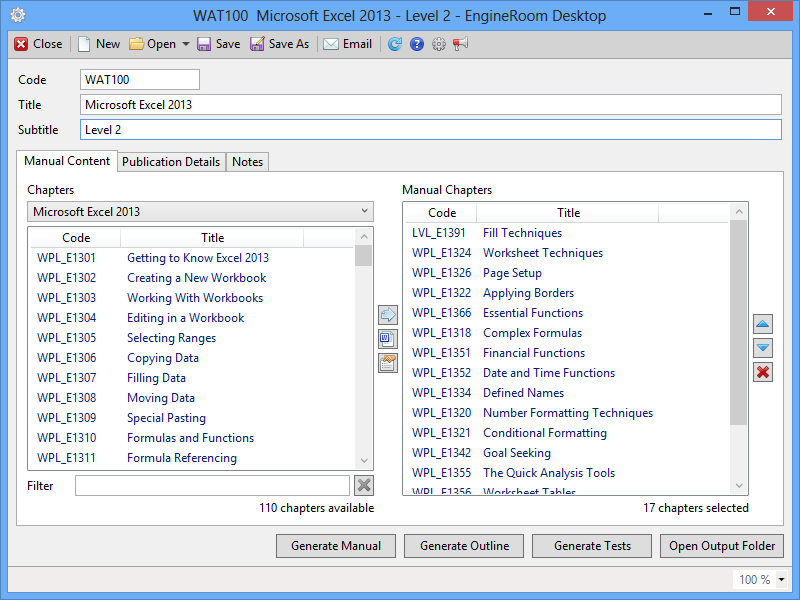Click Code column header in Chapters list
The image size is (800, 600).
pyautogui.click(x=76, y=238)
